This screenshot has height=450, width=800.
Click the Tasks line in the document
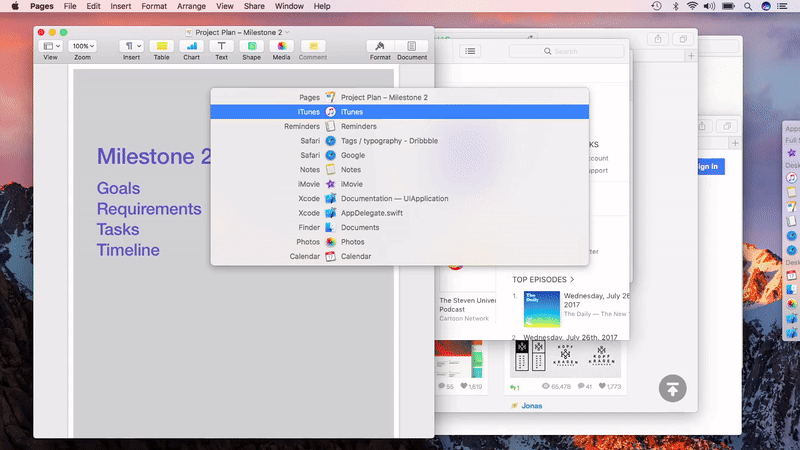click(118, 230)
